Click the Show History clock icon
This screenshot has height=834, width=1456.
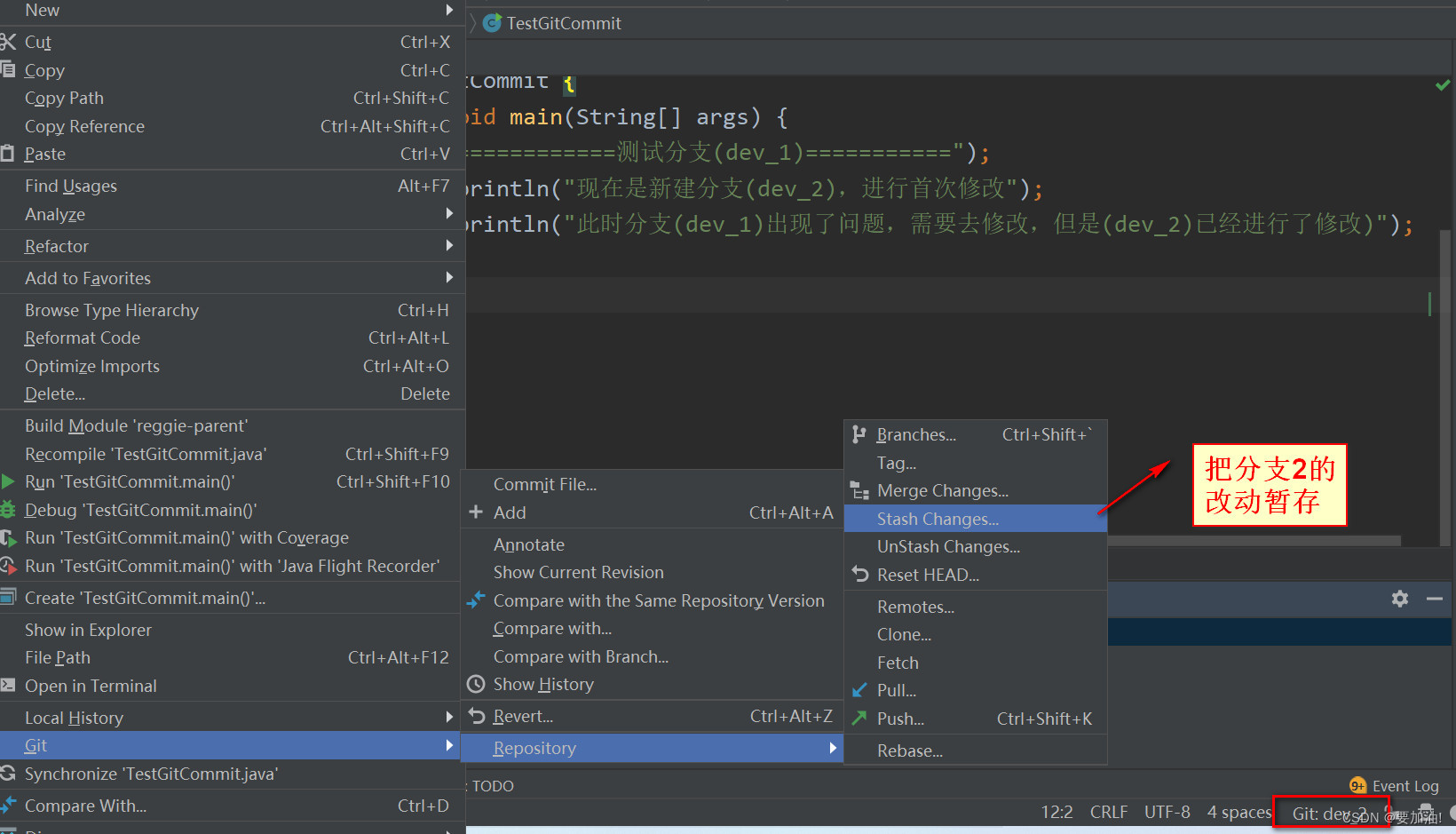tap(476, 684)
